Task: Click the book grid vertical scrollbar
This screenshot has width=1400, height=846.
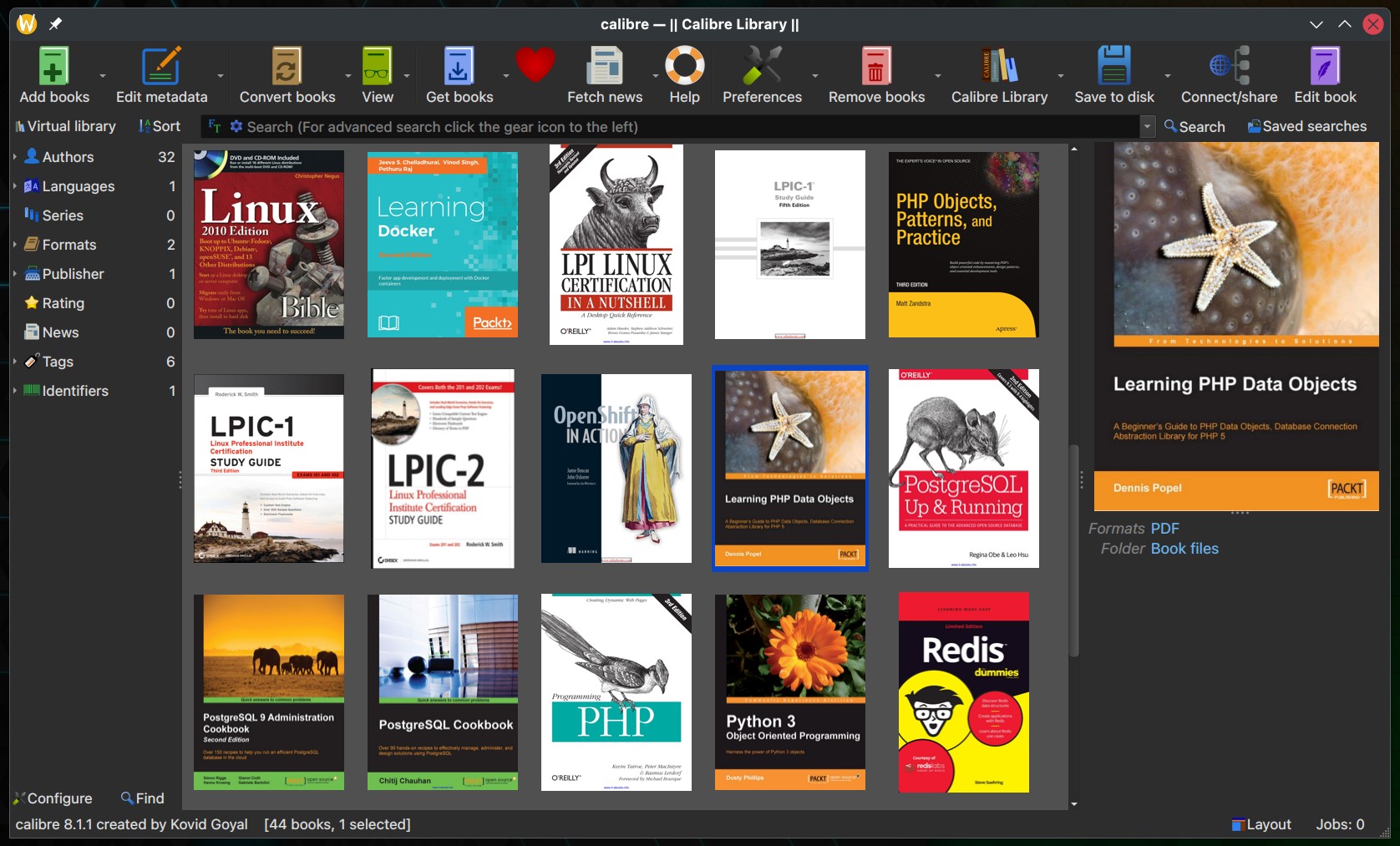Action: [x=1074, y=551]
